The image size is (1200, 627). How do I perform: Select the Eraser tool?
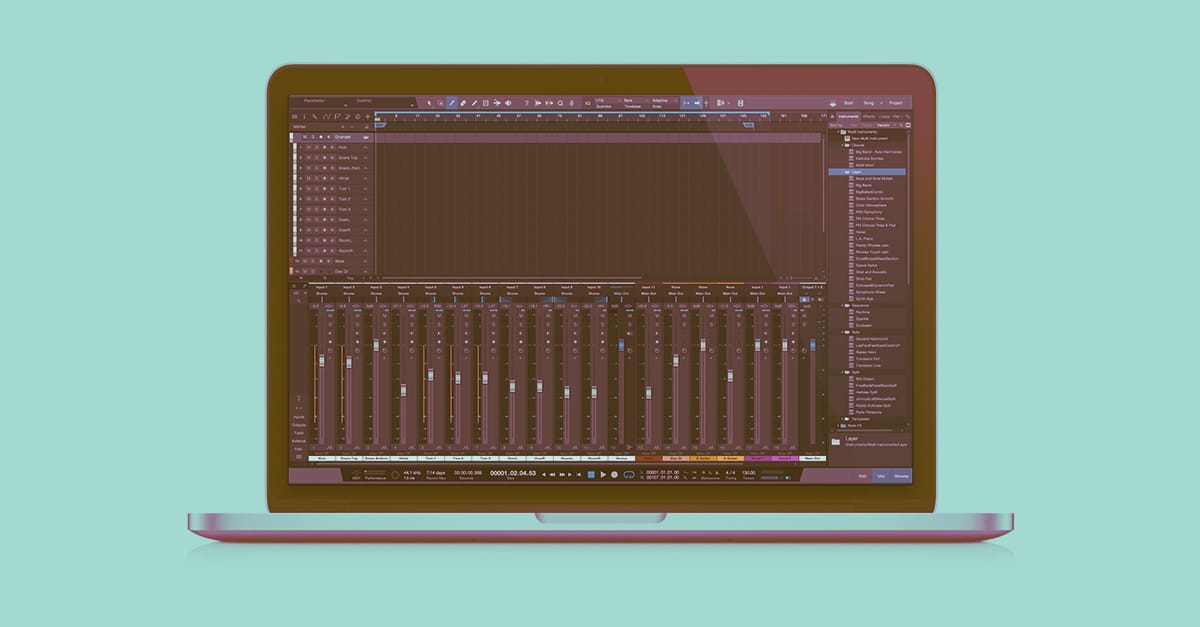[462, 102]
